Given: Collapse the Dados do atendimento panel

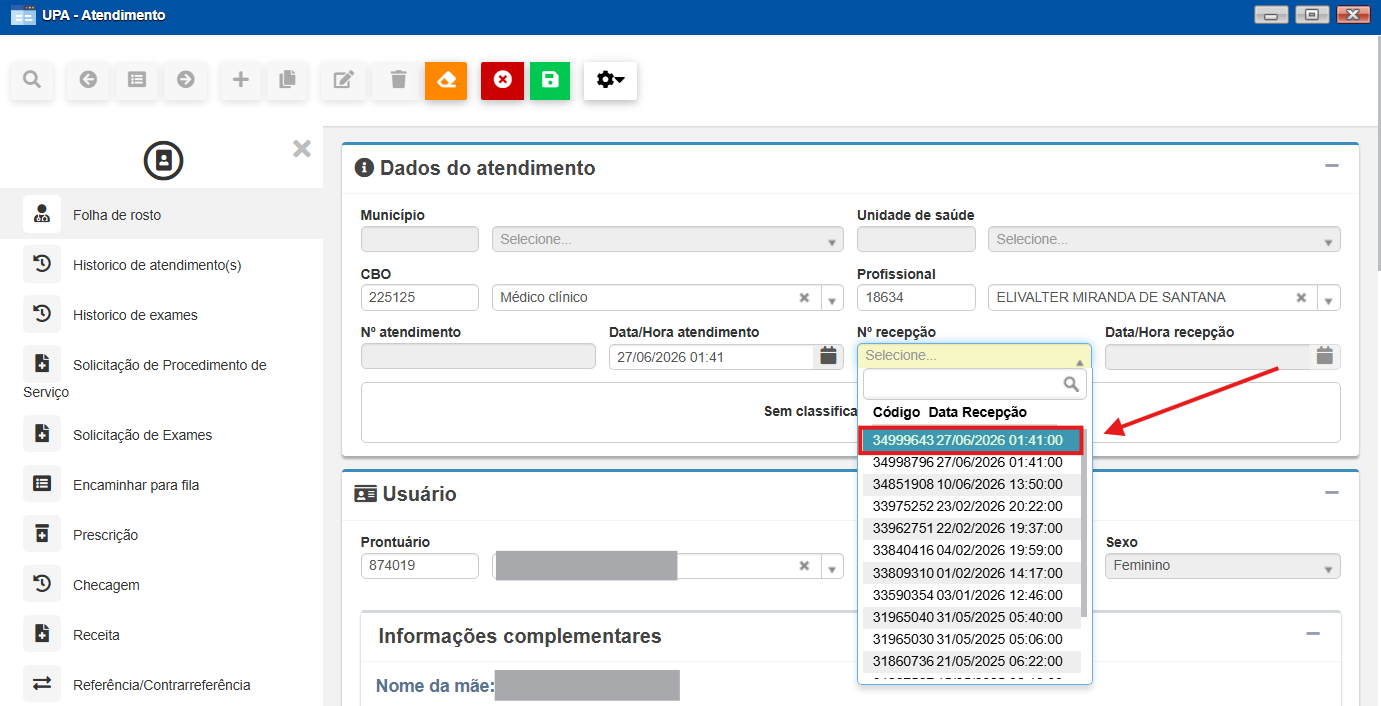Looking at the screenshot, I should (1331, 166).
